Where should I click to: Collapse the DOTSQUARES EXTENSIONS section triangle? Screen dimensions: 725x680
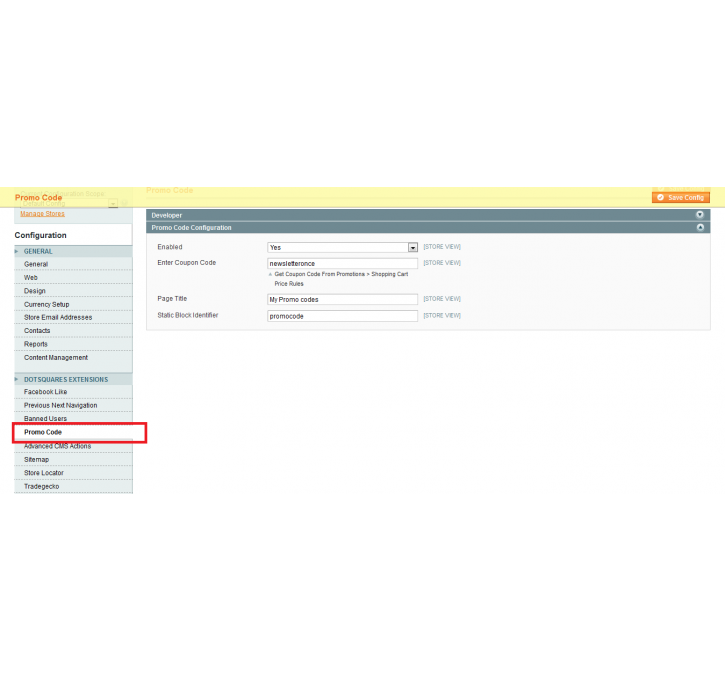(17, 379)
